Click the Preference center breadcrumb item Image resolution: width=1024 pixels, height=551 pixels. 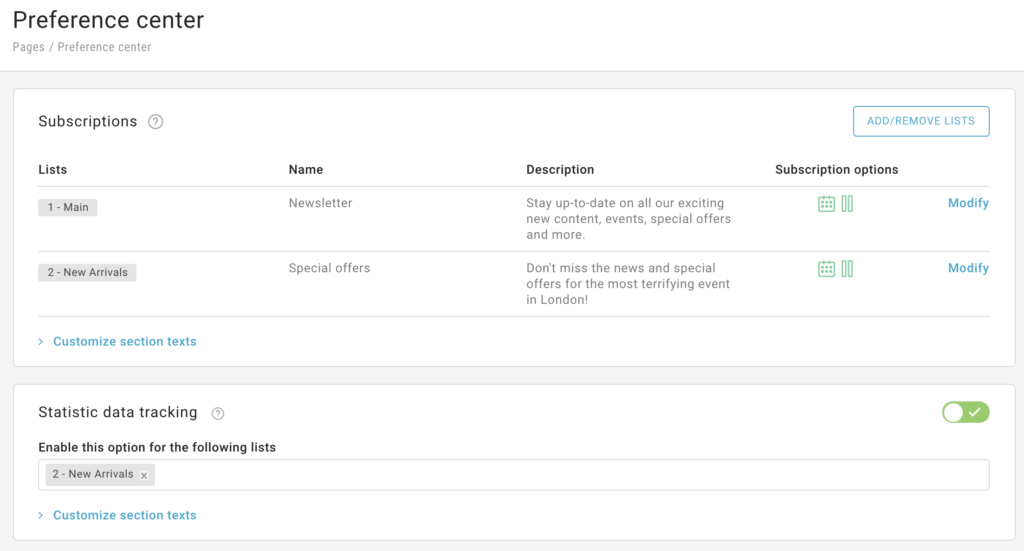point(104,47)
